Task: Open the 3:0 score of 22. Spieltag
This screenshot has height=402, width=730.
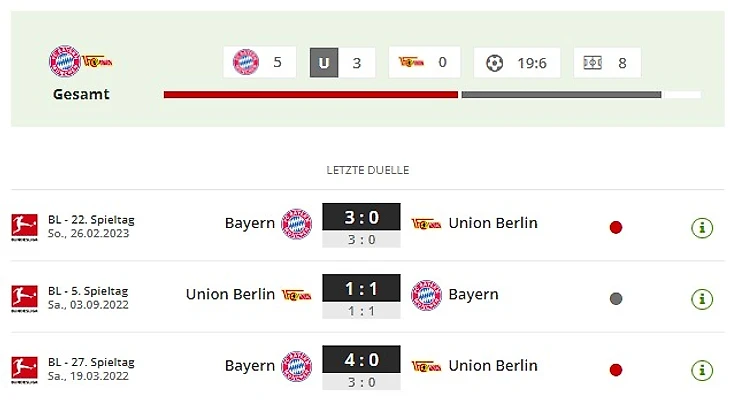Action: (x=361, y=217)
